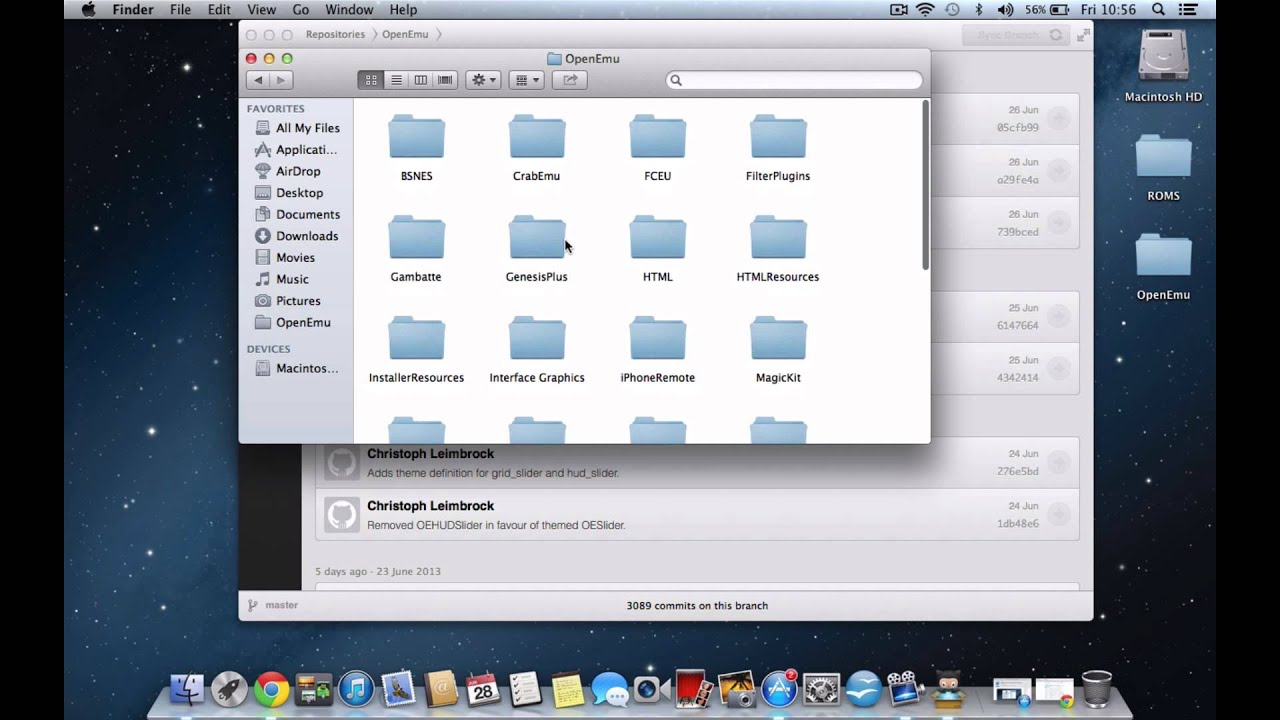Screen dimensions: 1280x720
Task: Click Repositories breadcrumb in GitHub window
Action: tap(335, 34)
